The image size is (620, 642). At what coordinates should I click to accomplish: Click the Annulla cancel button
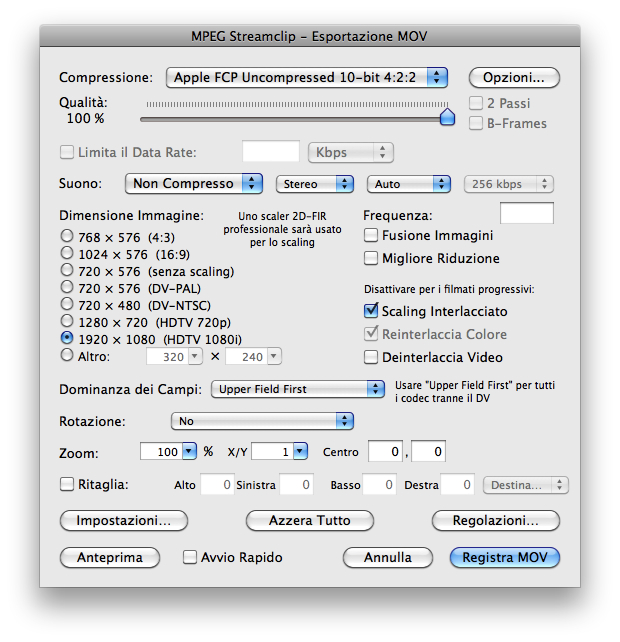(x=388, y=557)
